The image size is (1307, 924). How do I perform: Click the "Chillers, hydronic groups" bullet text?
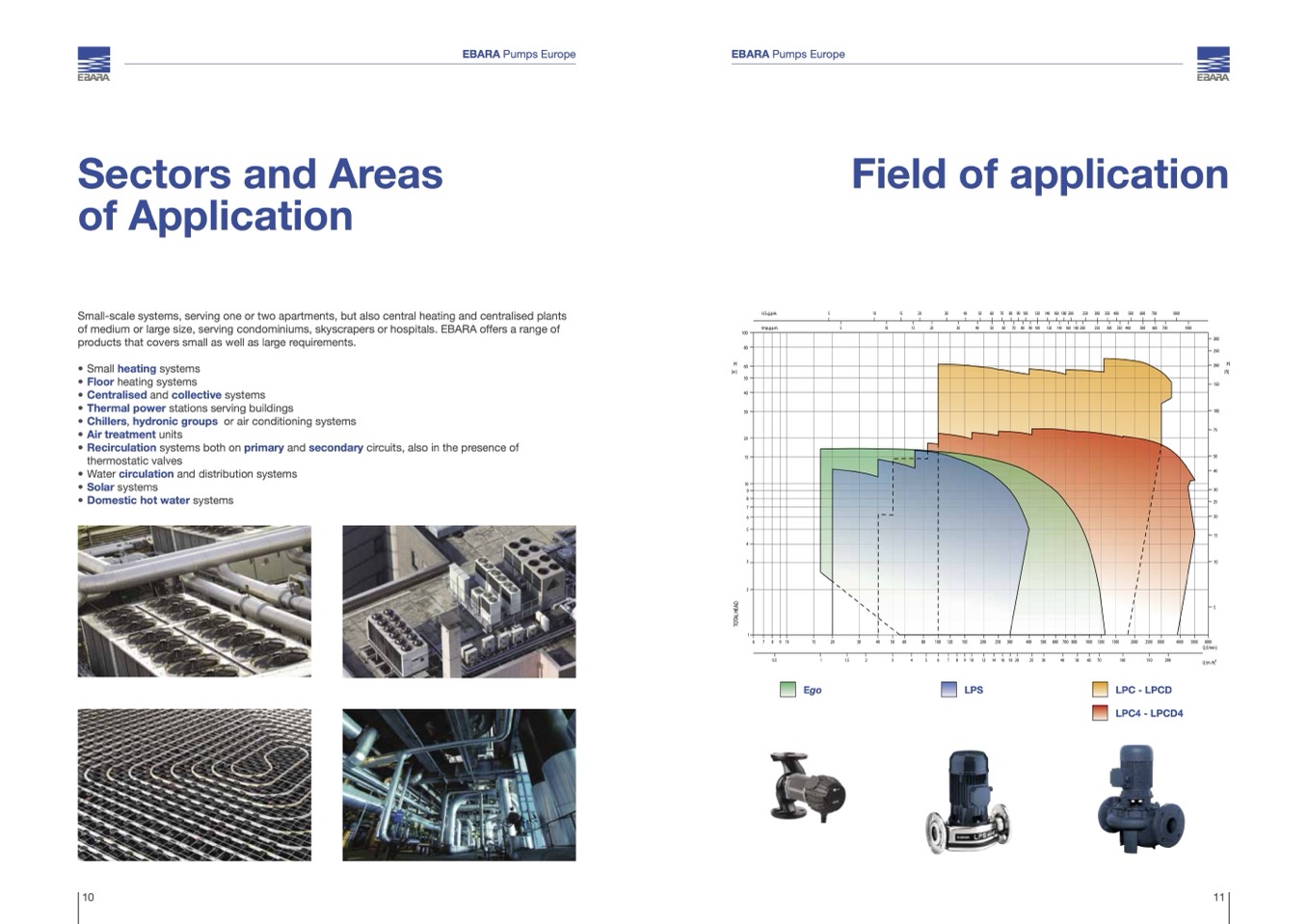[x=152, y=421]
